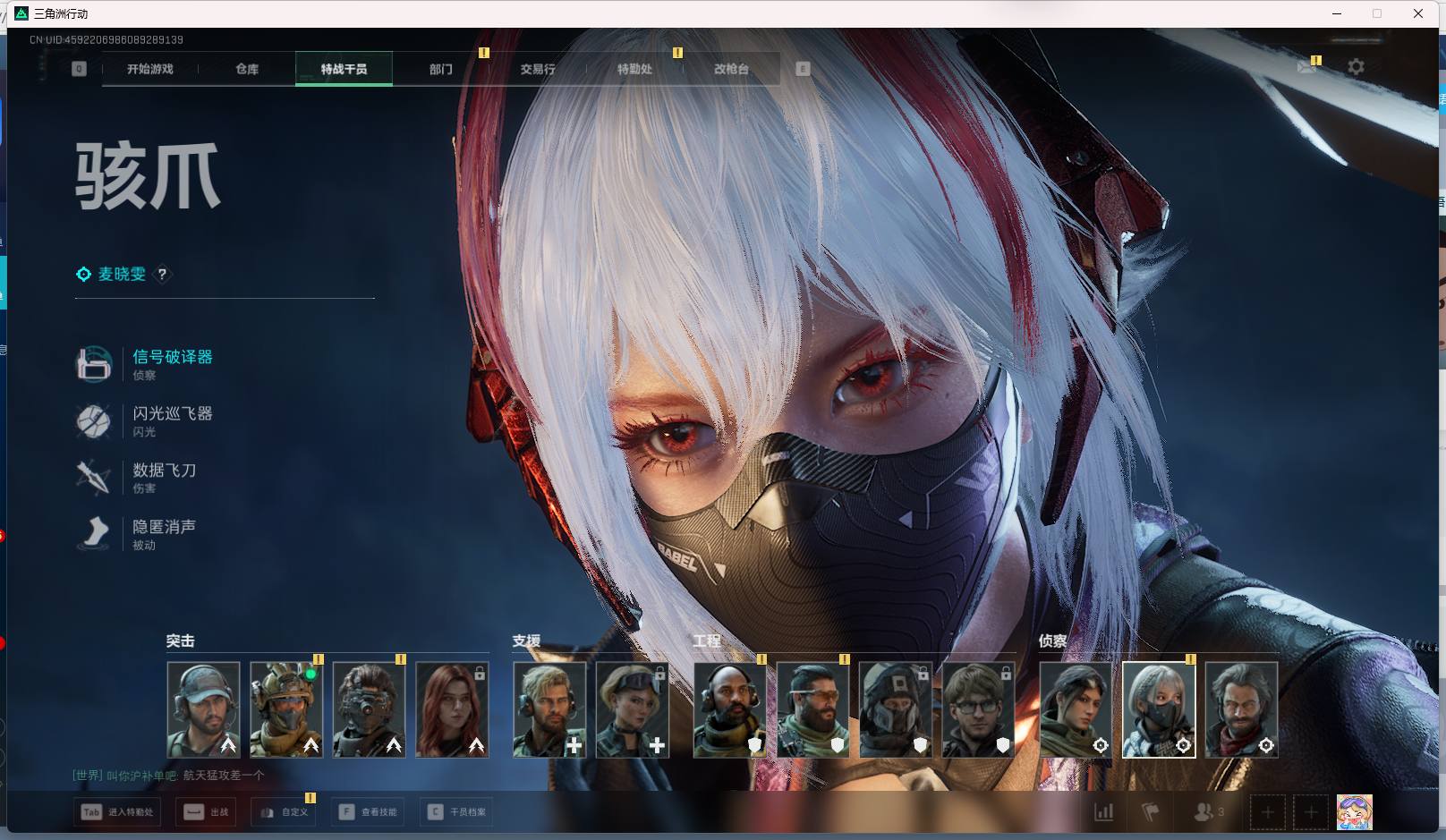Click the 突击 class heading
1446x840 pixels.
(x=180, y=641)
